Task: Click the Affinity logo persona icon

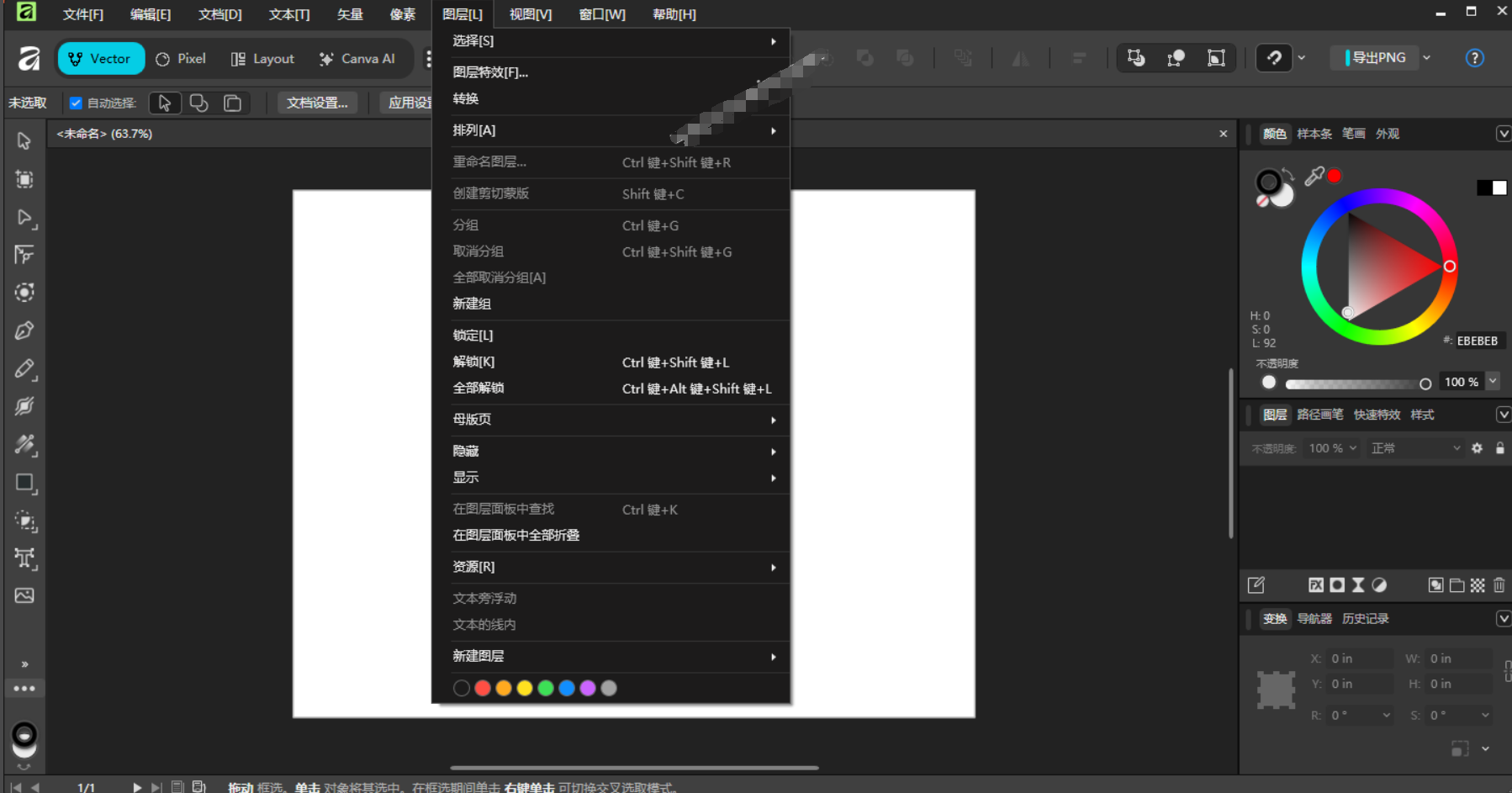Action: (29, 58)
